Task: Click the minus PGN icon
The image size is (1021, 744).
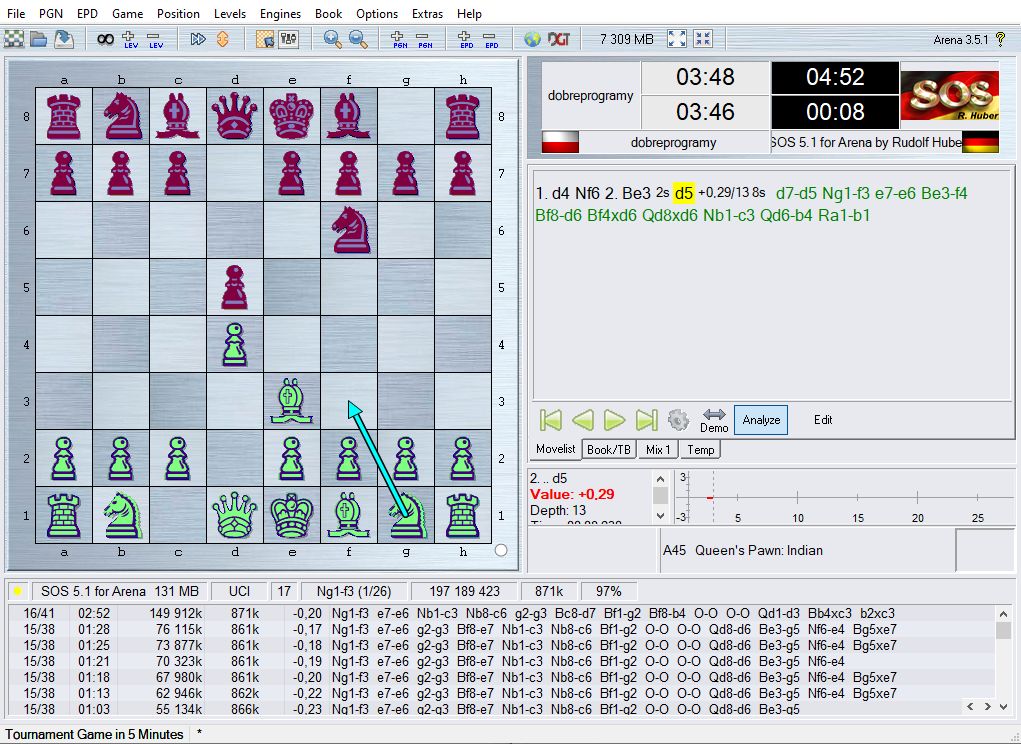Action: 425,40
